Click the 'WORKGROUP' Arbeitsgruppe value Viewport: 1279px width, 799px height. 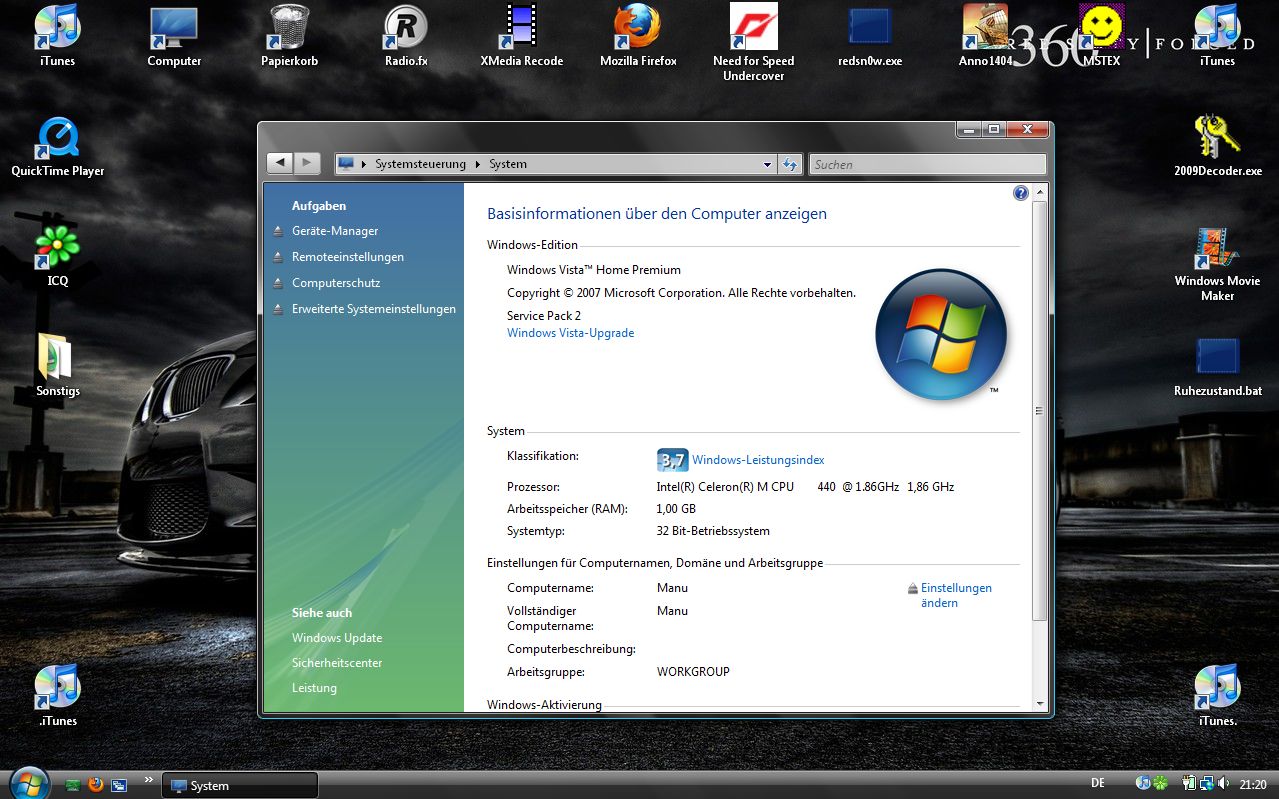pyautogui.click(x=693, y=672)
